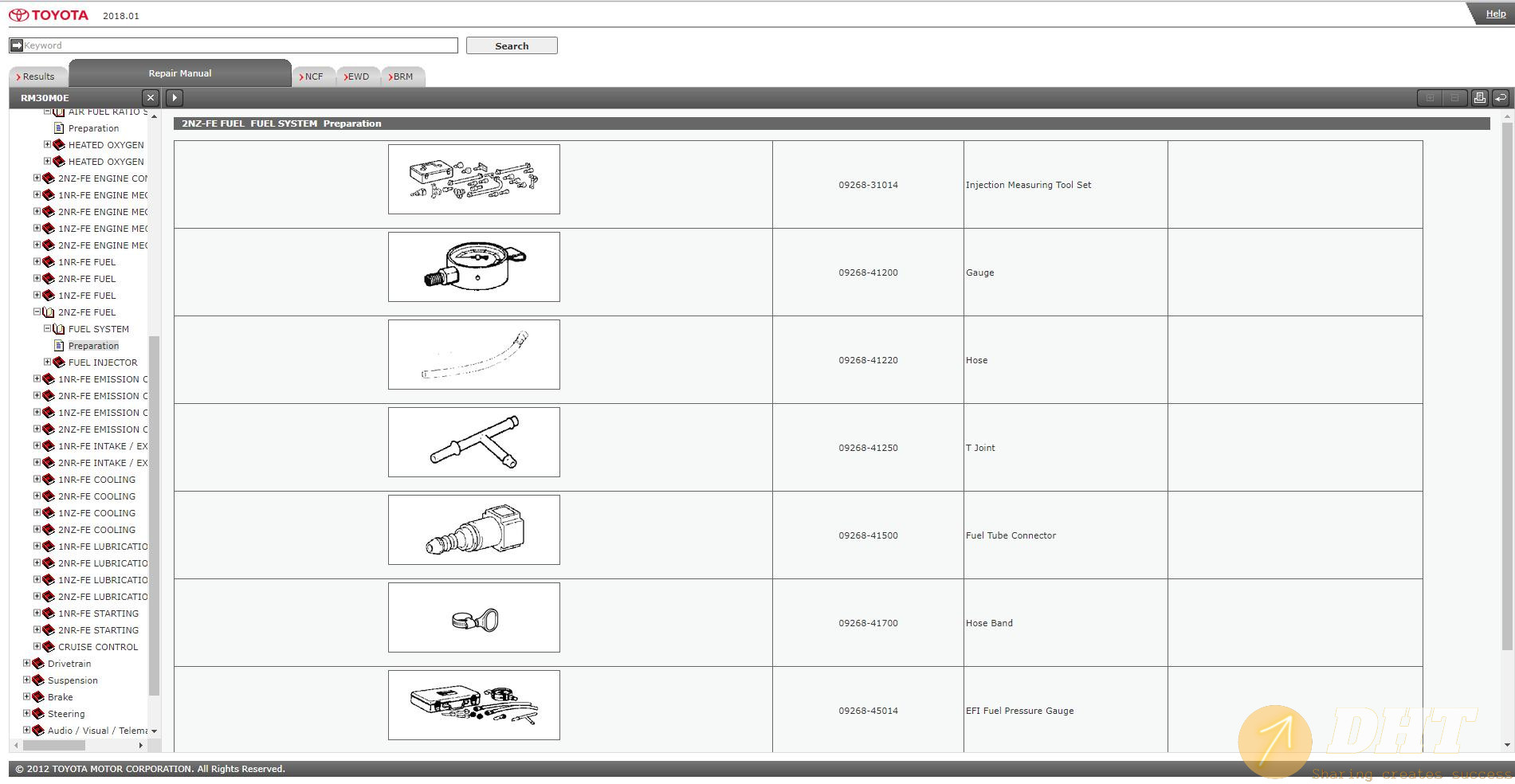Image resolution: width=1515 pixels, height=784 pixels.
Task: Expand the Steering tree node
Action: point(26,713)
